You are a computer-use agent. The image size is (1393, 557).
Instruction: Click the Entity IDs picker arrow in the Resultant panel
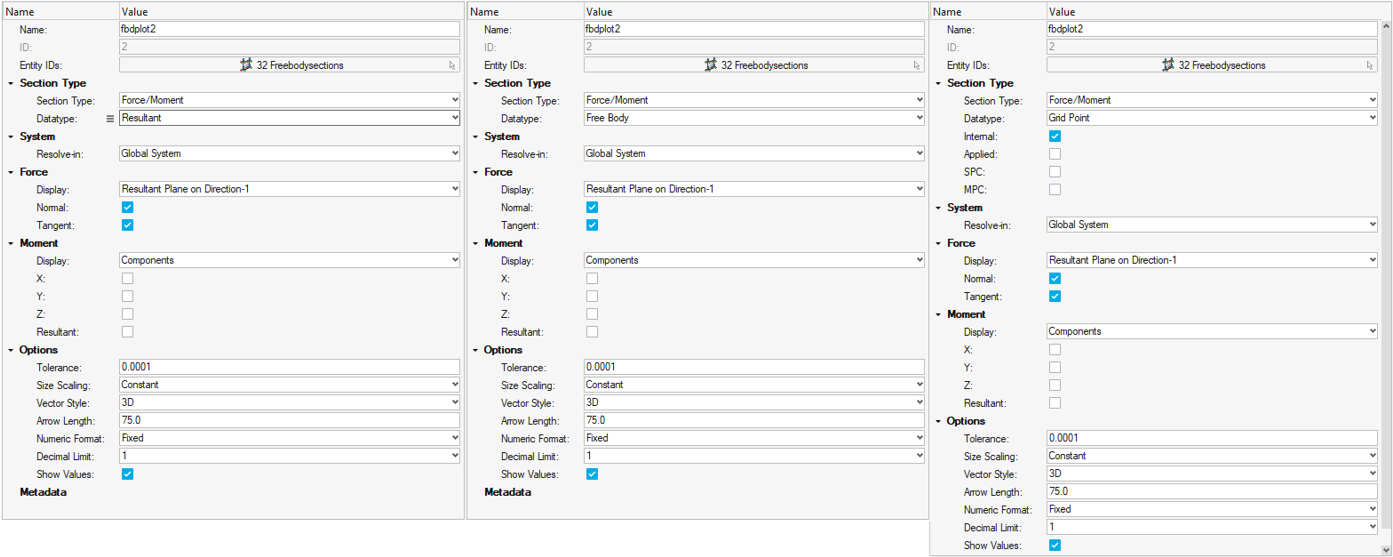tap(452, 65)
